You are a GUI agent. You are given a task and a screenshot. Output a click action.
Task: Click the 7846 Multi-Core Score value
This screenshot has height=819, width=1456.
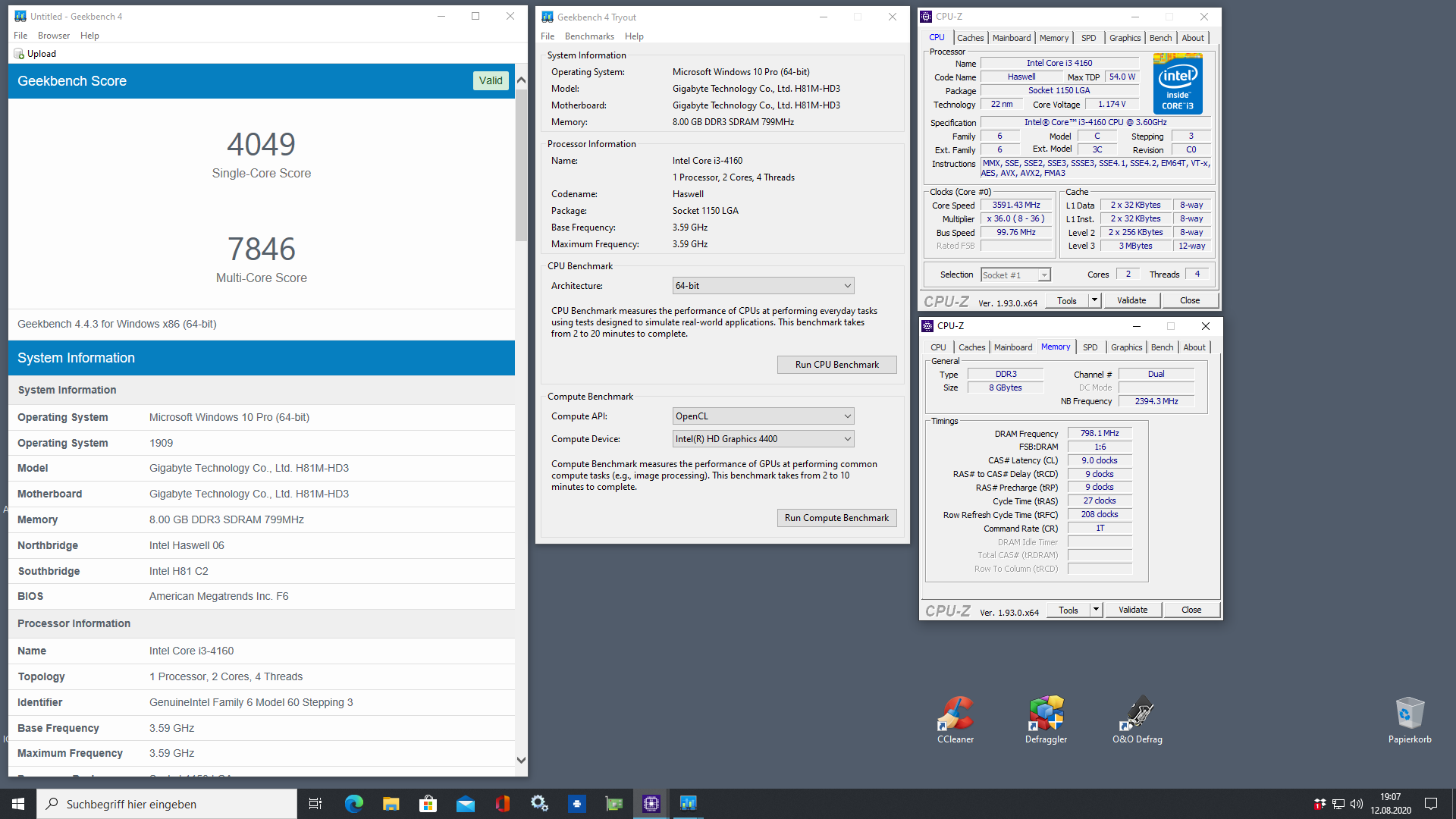click(x=262, y=249)
